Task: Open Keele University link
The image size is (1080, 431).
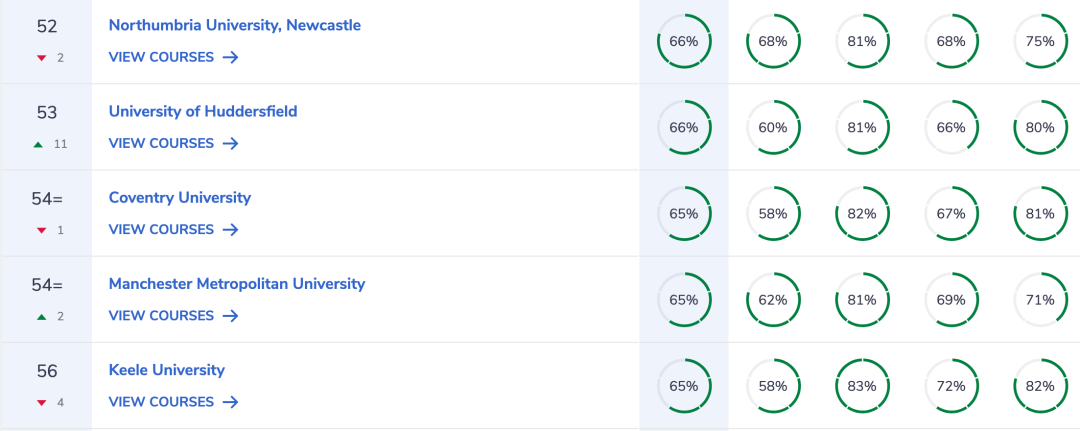Action: 167,370
